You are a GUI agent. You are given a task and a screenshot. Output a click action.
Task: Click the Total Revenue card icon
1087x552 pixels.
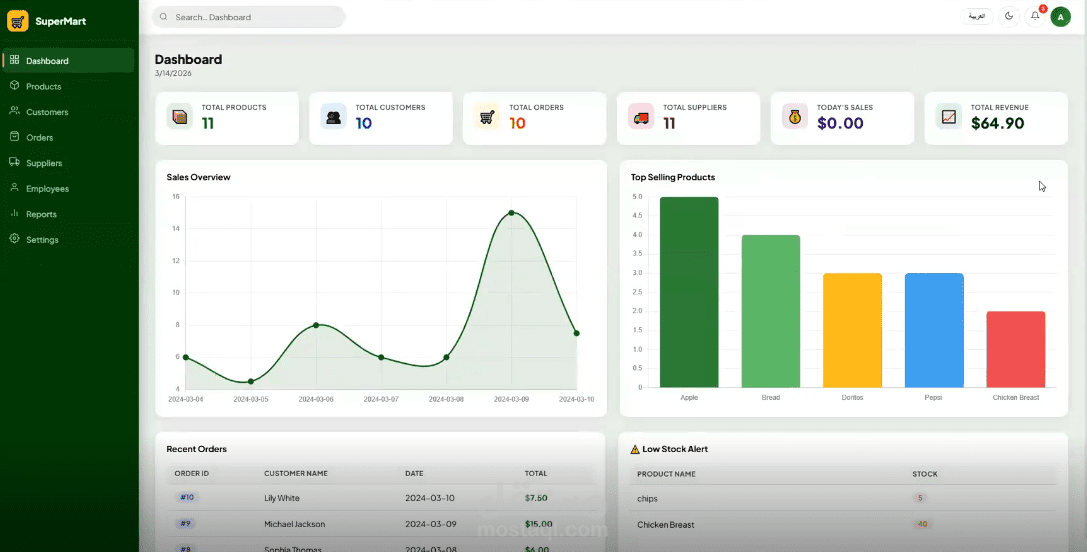(x=948, y=117)
